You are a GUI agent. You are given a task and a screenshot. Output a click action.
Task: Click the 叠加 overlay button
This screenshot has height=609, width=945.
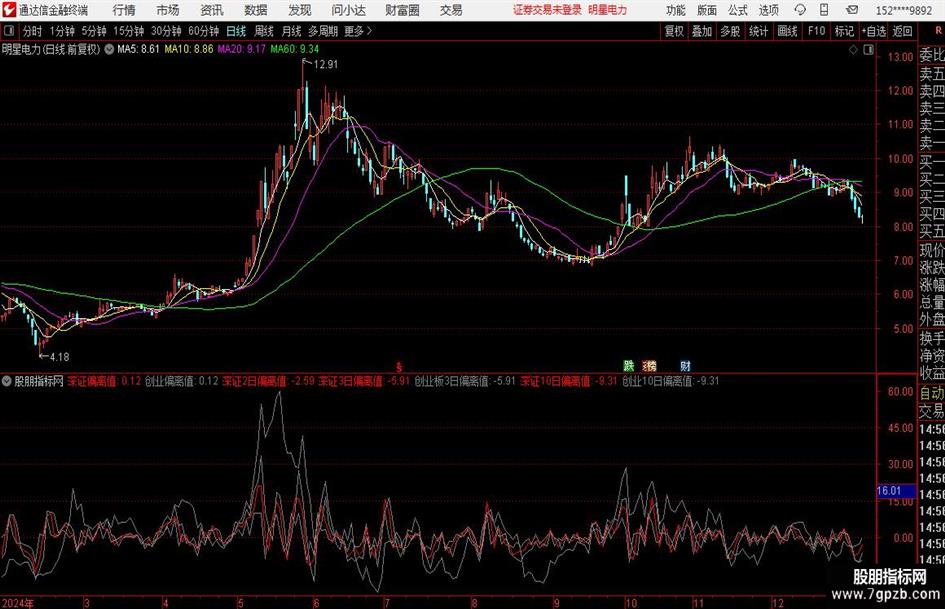tap(702, 31)
